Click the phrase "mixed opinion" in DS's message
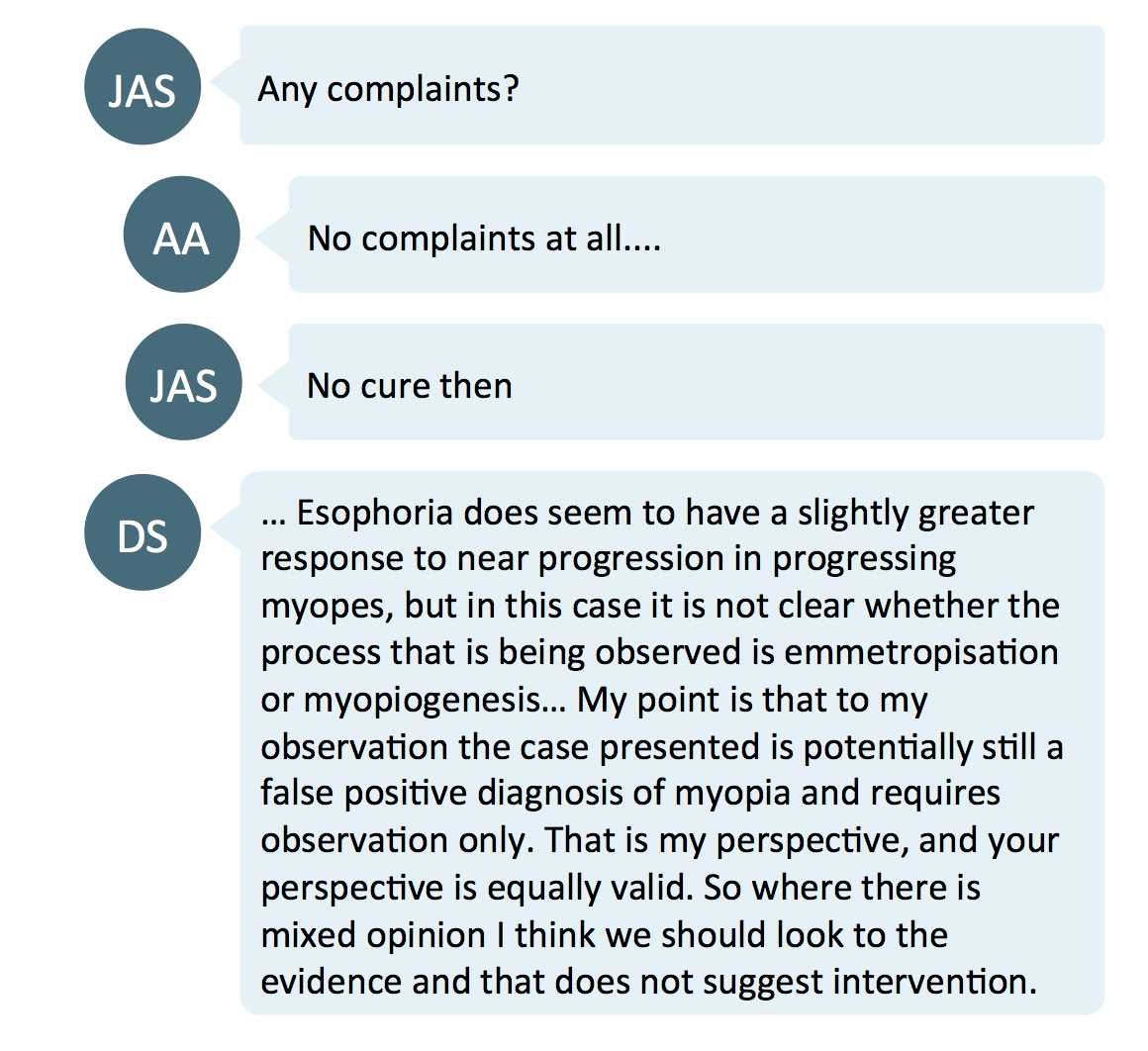This screenshot has width=1148, height=1051. (x=373, y=936)
